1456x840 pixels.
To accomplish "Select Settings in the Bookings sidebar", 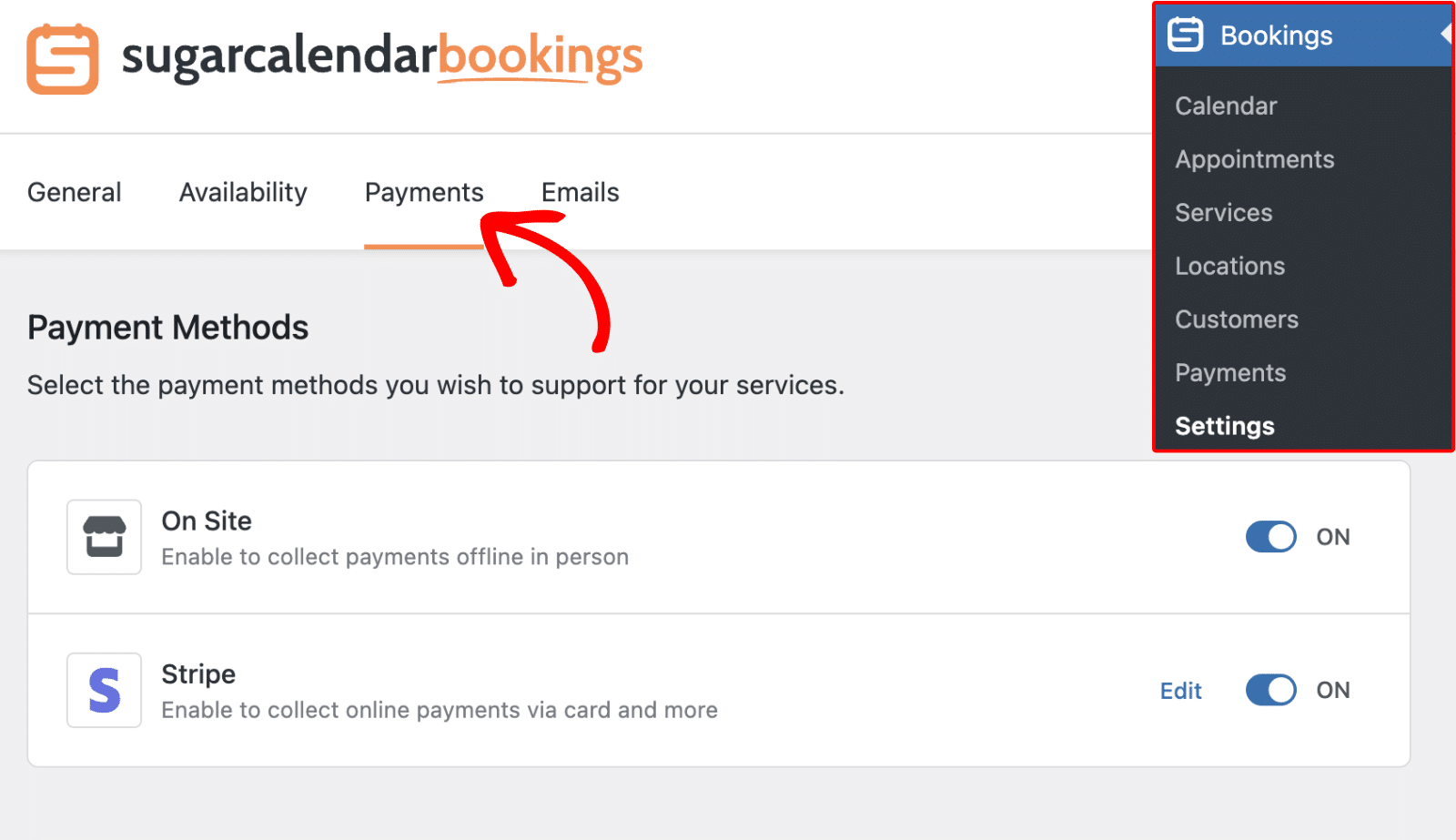I will tap(1223, 425).
